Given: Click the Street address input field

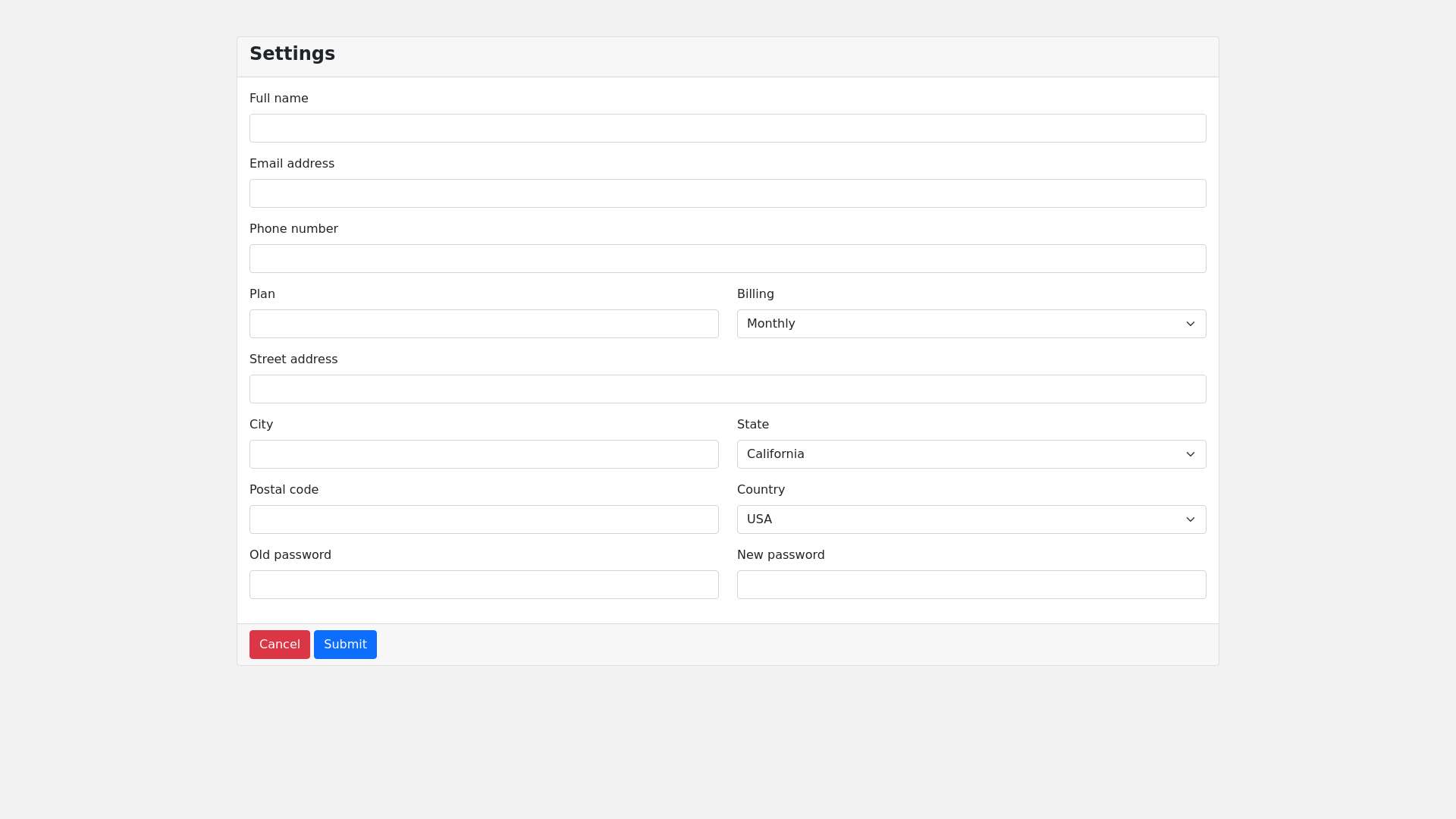Looking at the screenshot, I should 727,388.
